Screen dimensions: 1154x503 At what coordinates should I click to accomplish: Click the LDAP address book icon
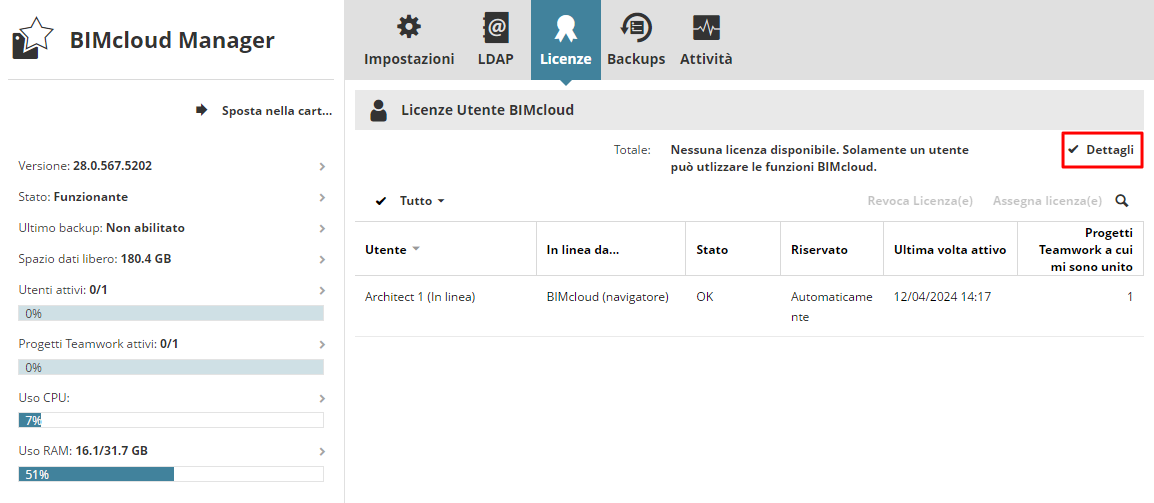pyautogui.click(x=495, y=27)
